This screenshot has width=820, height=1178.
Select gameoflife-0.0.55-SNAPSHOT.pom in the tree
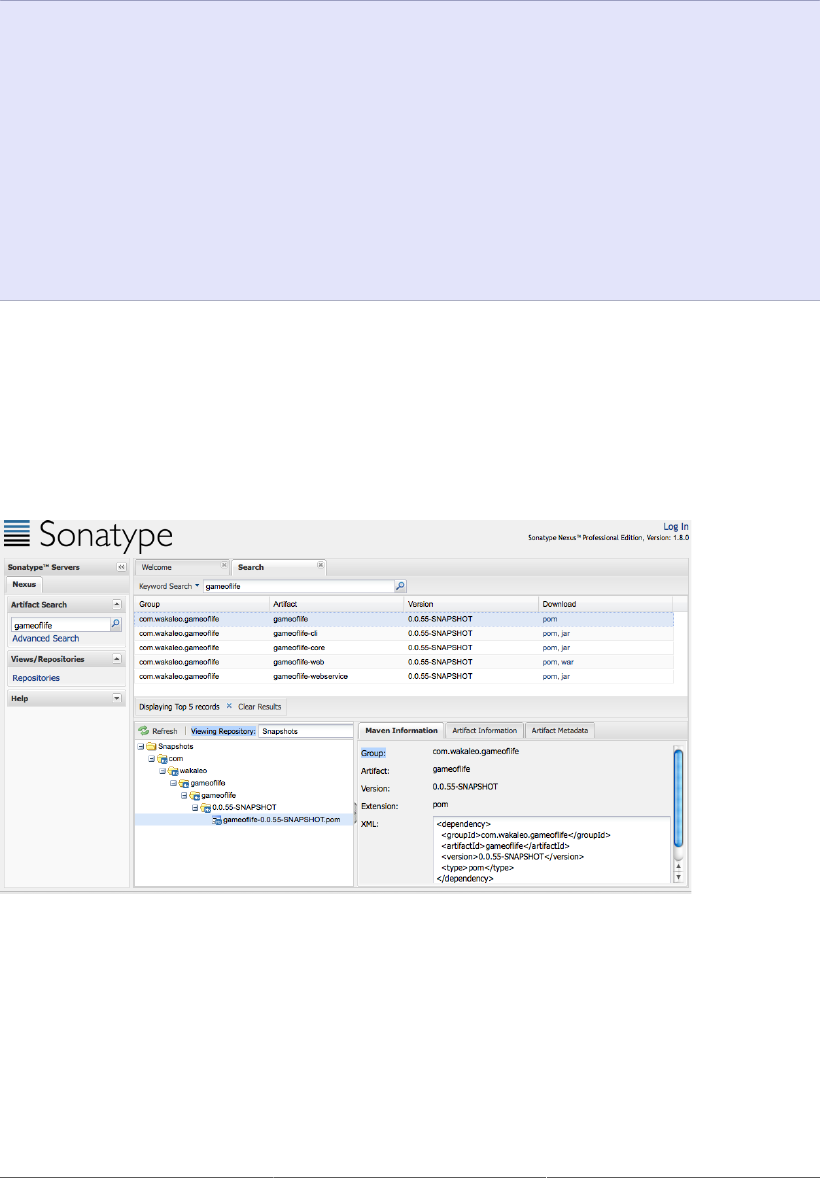281,820
